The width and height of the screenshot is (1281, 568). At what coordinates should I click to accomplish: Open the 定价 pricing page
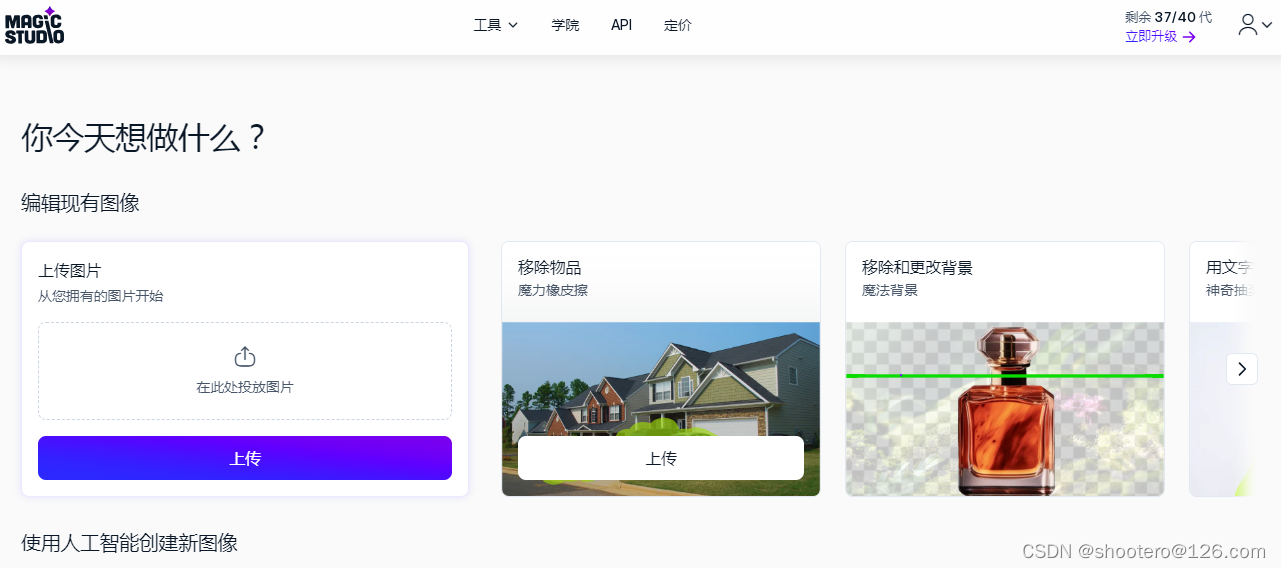[x=678, y=25]
